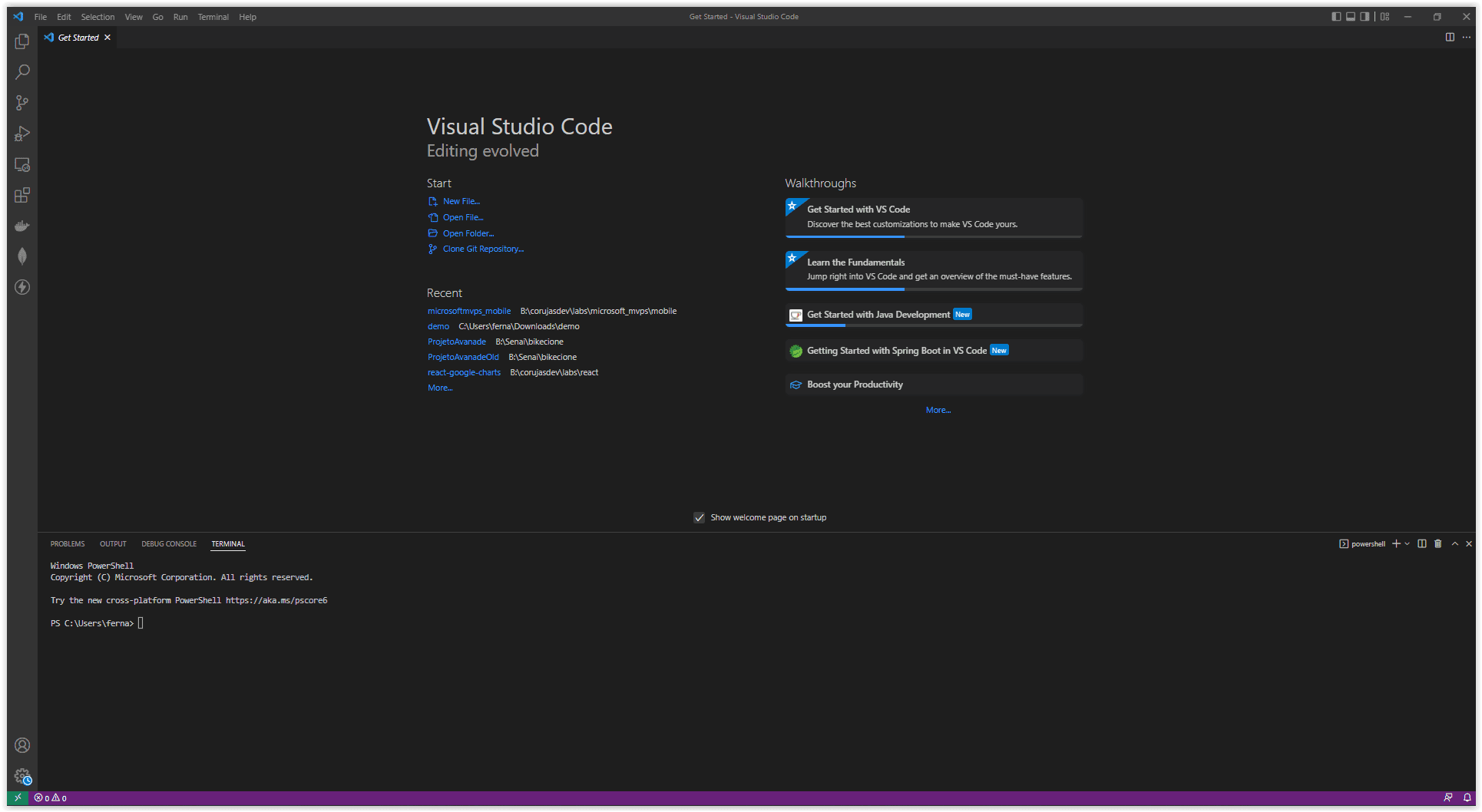The width and height of the screenshot is (1482, 812).
Task: Open the Source Control view
Action: click(x=22, y=103)
